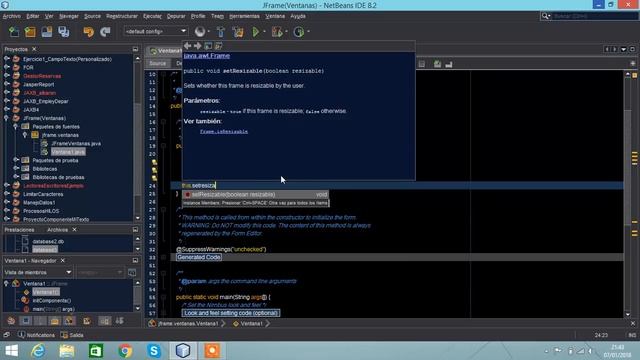640x360 pixels.
Task: Click the Windows Start button
Action: point(11,351)
